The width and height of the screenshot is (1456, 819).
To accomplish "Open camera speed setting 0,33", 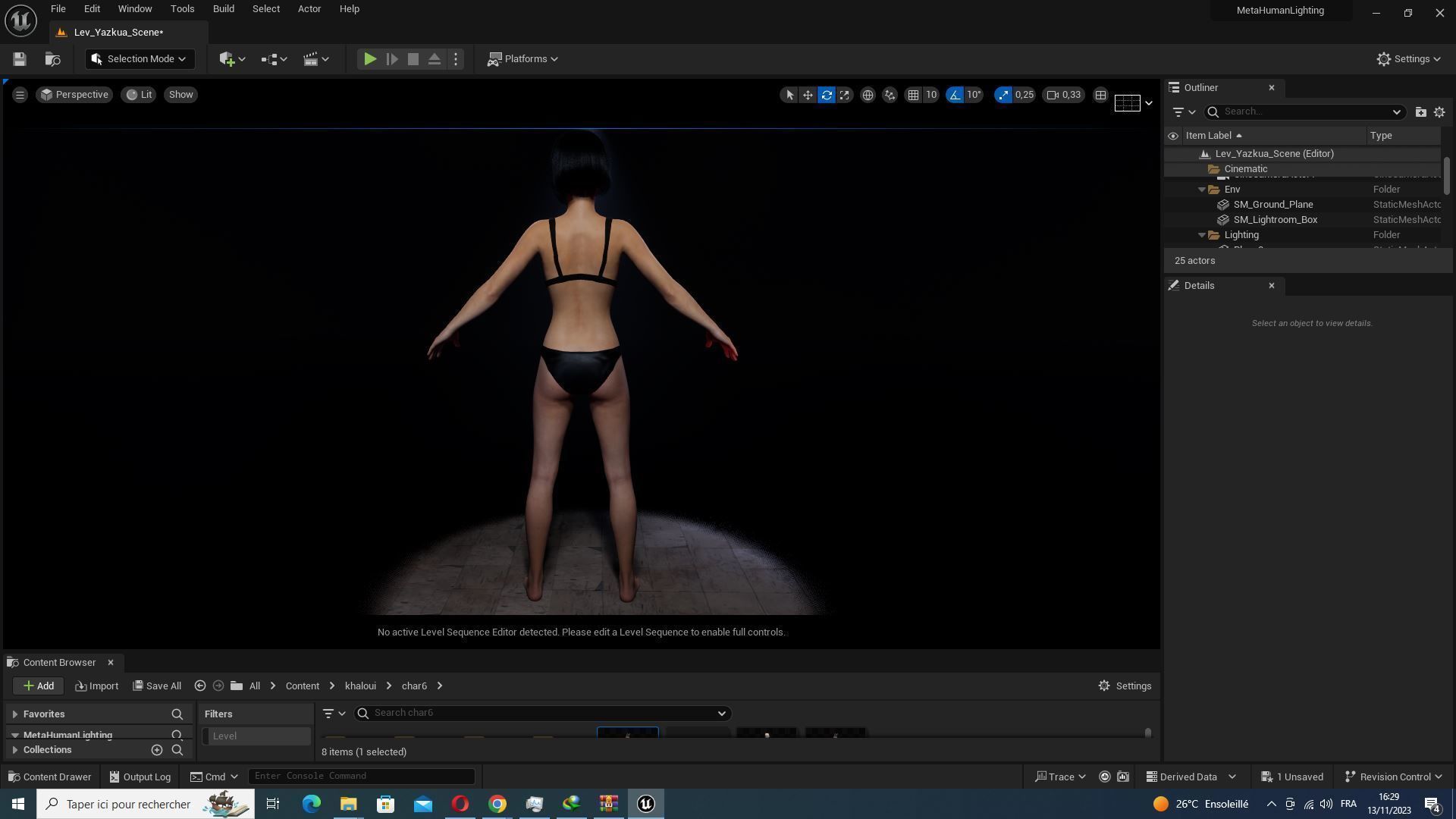I will pyautogui.click(x=1064, y=95).
